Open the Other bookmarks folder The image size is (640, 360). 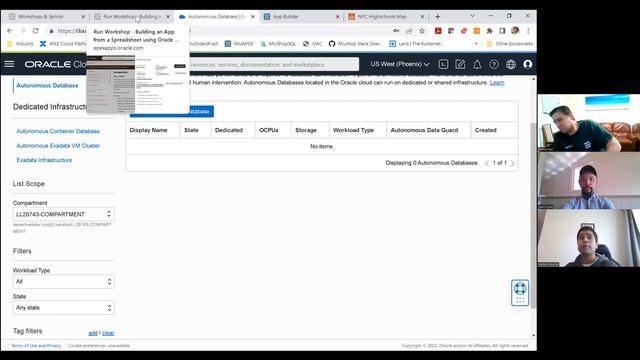click(x=510, y=44)
